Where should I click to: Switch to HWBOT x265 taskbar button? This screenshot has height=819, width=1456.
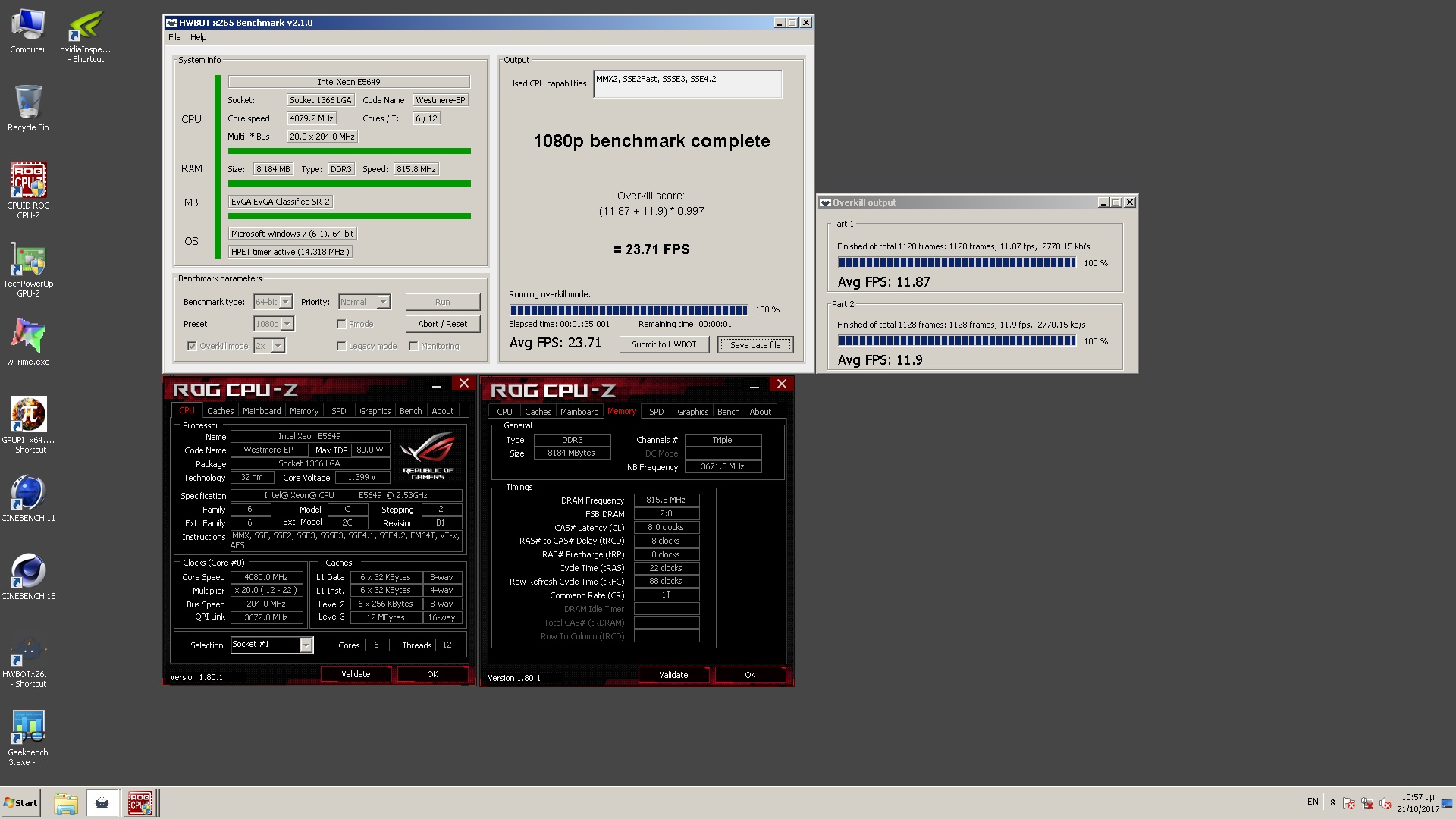tap(102, 803)
